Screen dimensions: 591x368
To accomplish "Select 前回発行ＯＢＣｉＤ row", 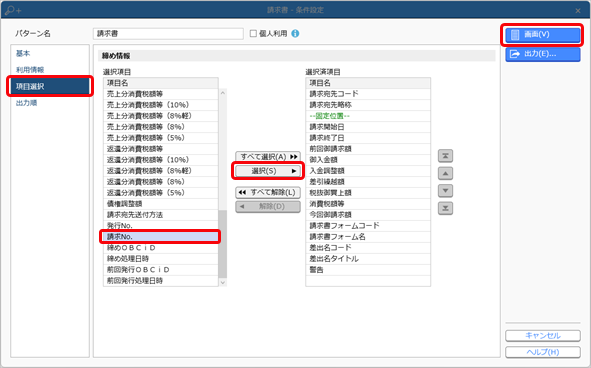I will [x=161, y=270].
